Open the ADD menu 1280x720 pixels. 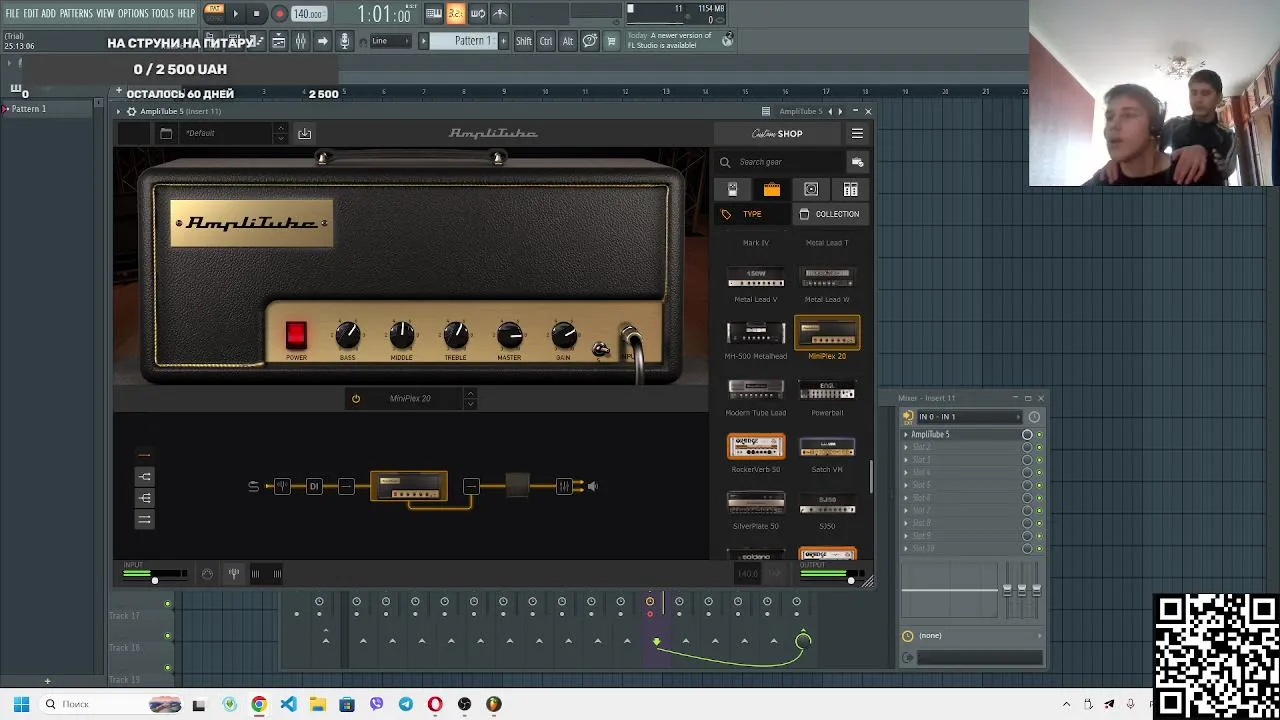tap(48, 14)
